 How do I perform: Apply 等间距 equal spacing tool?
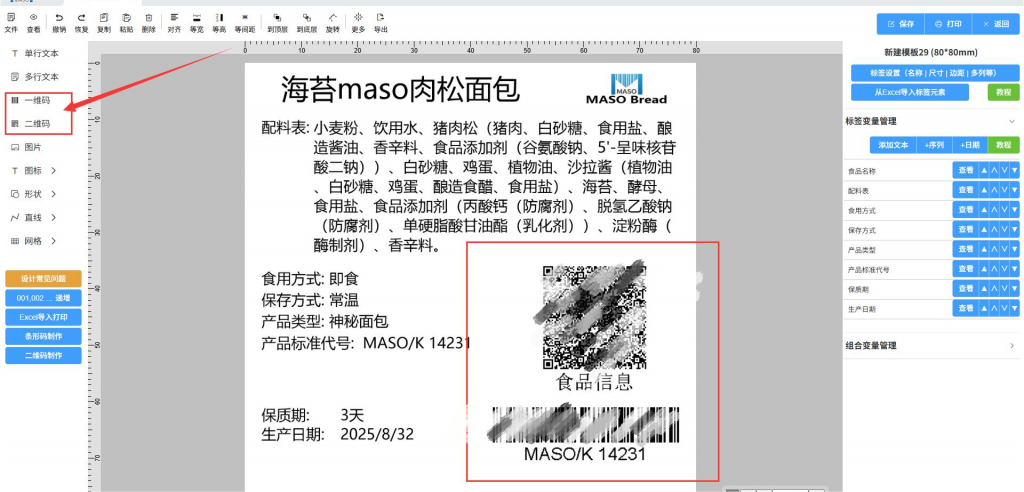[x=245, y=23]
